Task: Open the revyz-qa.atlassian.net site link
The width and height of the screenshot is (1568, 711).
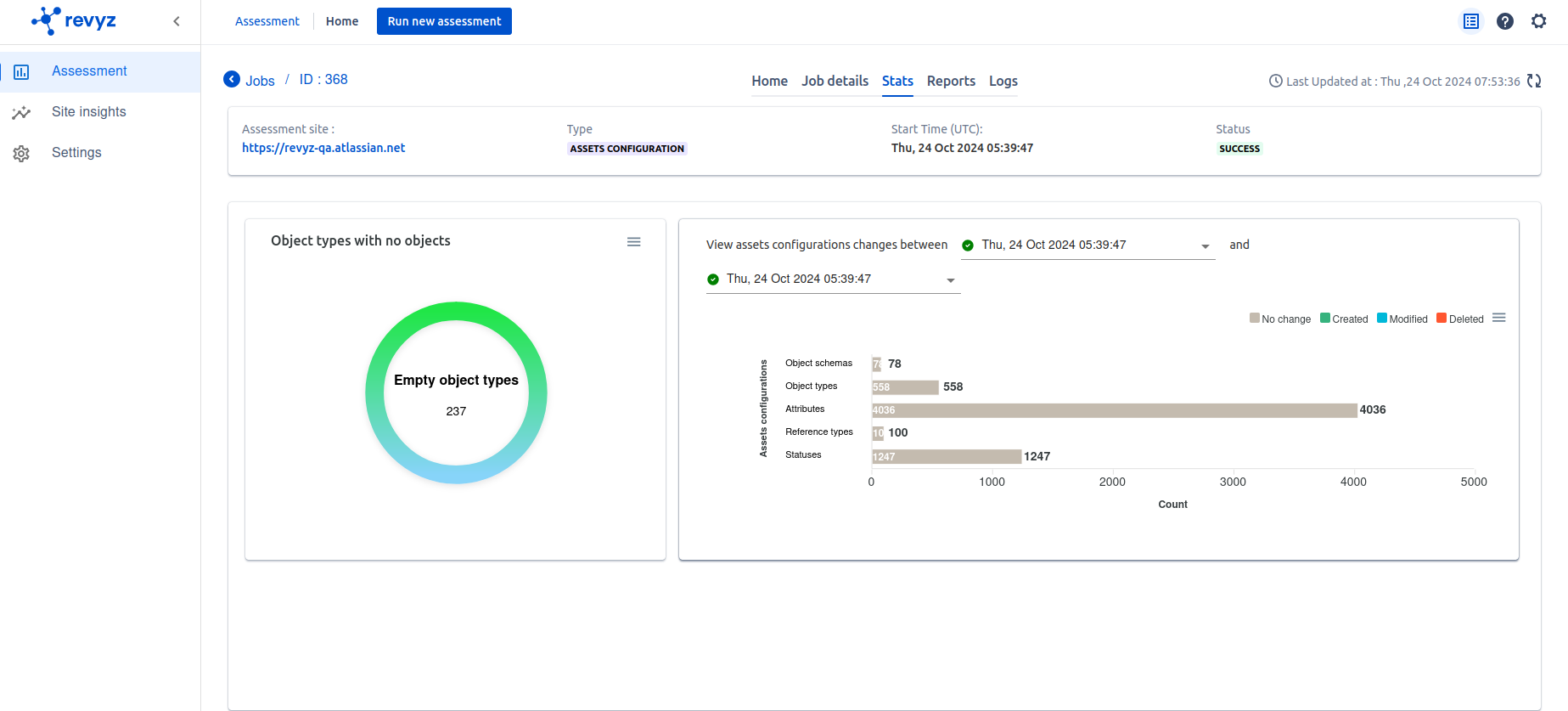Action: (x=323, y=148)
